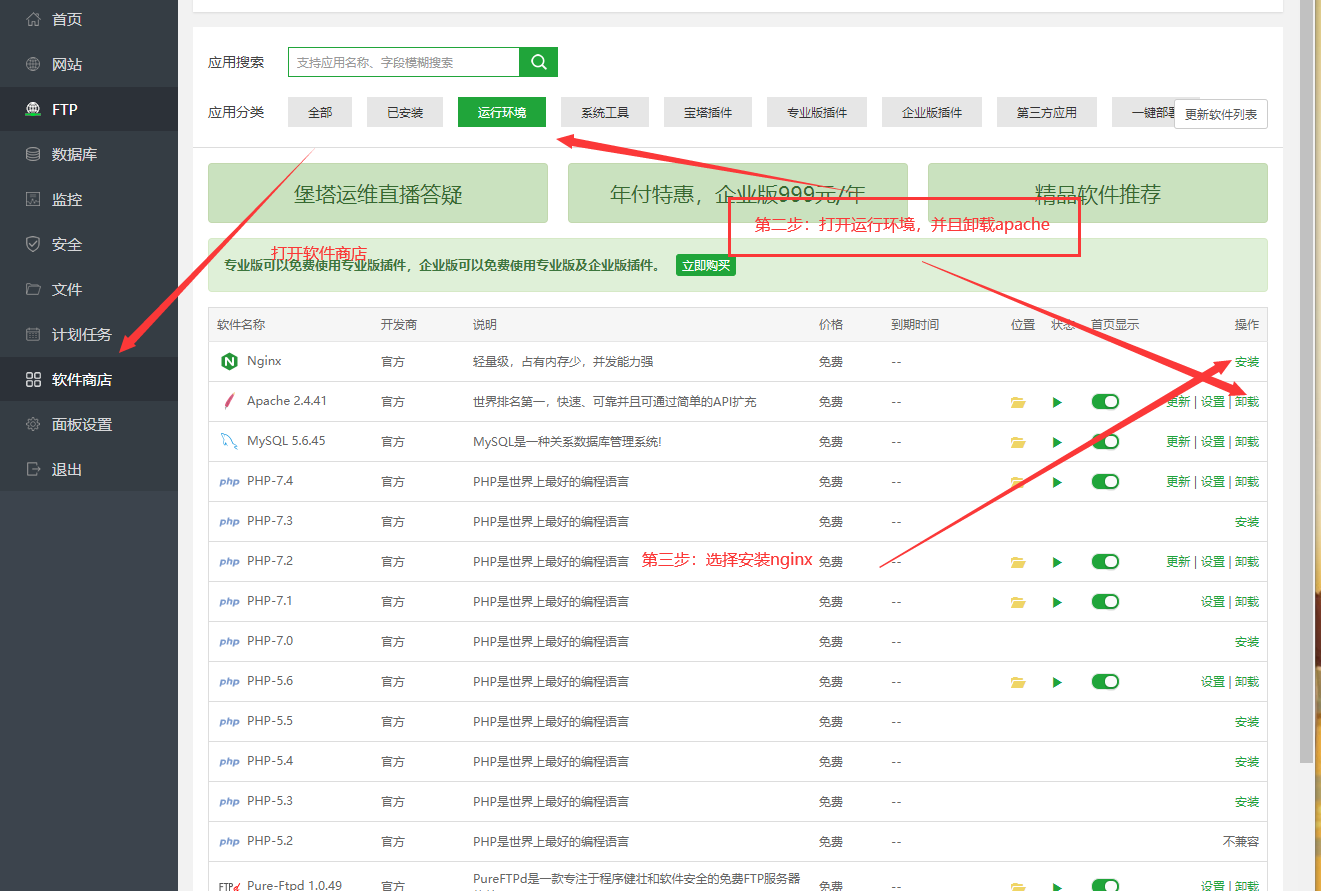
Task: Click MySQL running status play icon
Action: [1057, 442]
